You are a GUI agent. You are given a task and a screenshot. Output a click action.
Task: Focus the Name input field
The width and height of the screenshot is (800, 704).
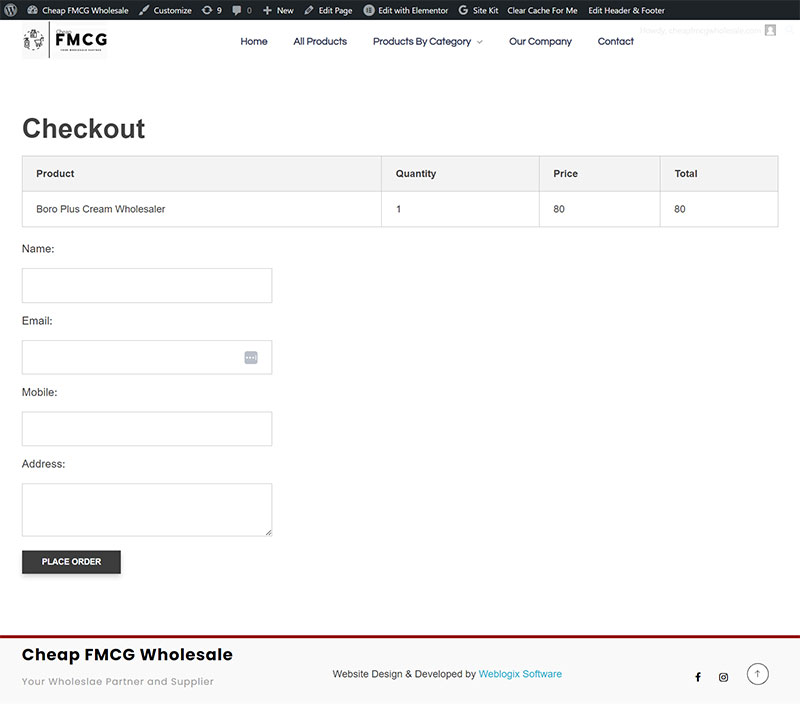pos(147,286)
